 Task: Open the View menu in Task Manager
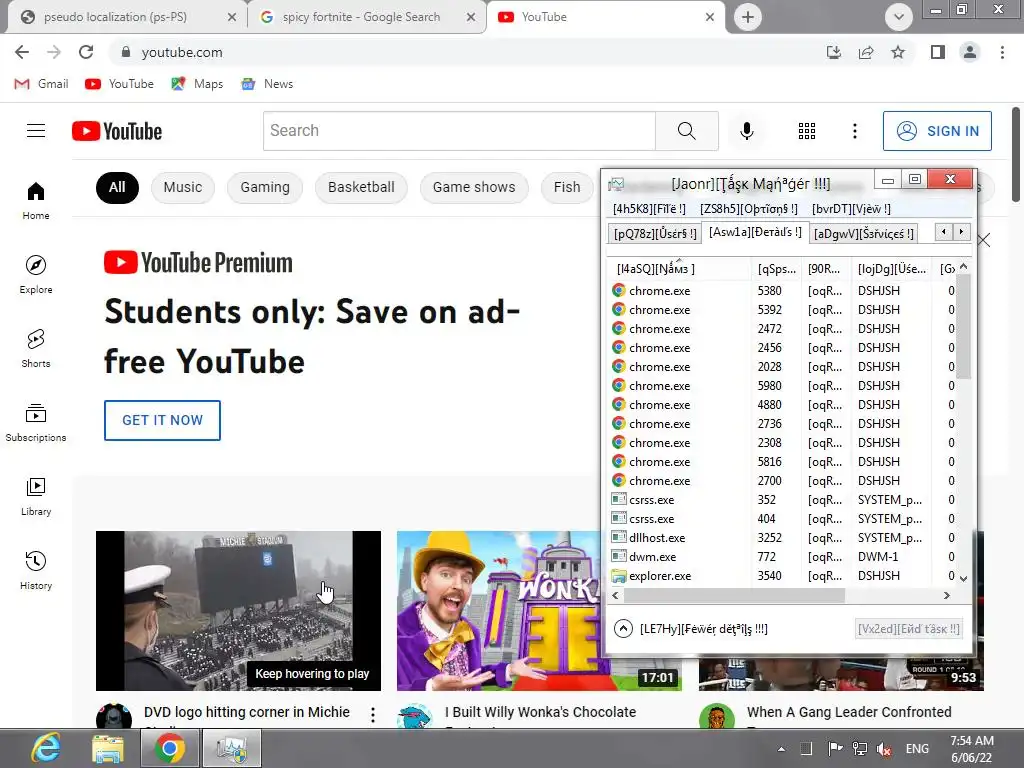(x=851, y=209)
